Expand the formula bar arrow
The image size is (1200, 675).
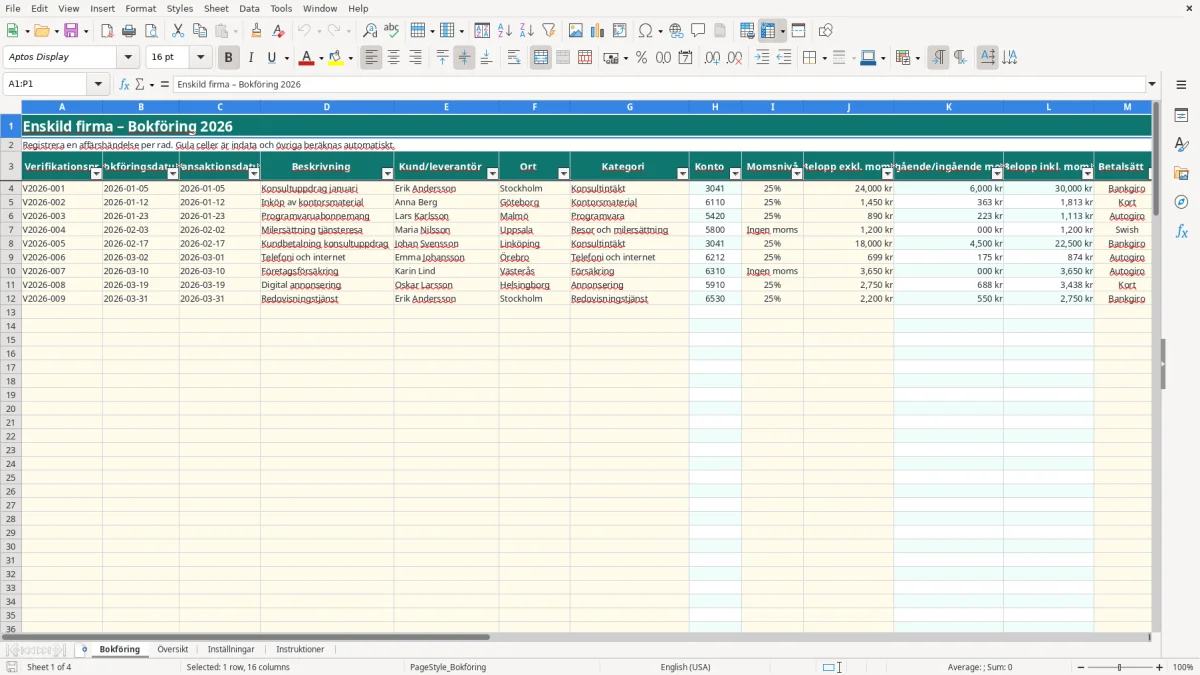pyautogui.click(x=1152, y=85)
